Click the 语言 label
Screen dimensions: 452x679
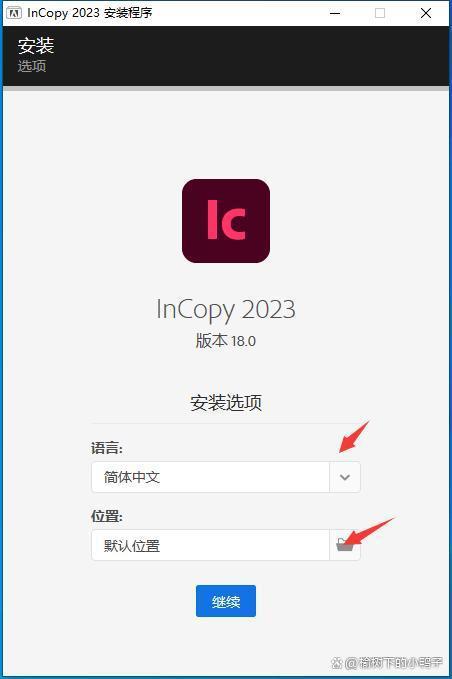click(x=107, y=448)
